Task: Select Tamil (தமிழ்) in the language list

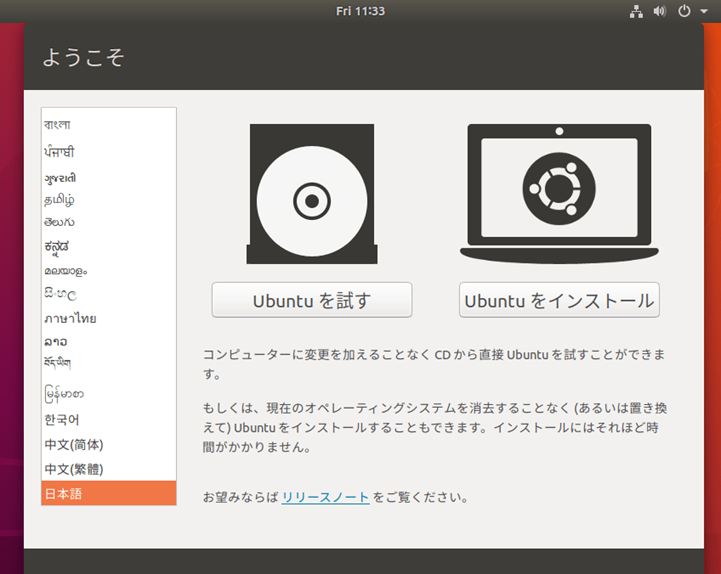Action: (109, 200)
